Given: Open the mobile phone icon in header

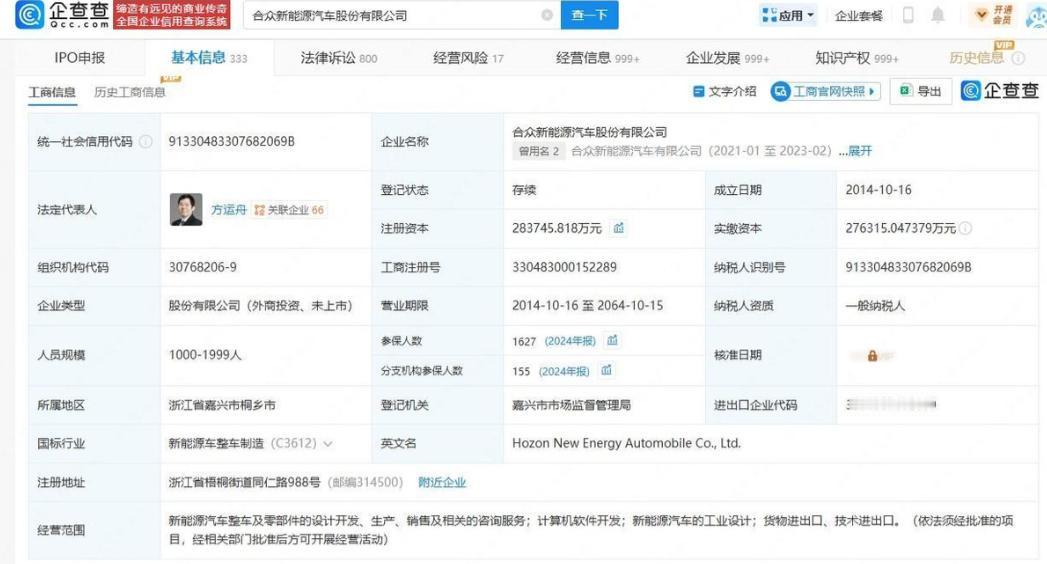Looking at the screenshot, I should pyautogui.click(x=908, y=15).
